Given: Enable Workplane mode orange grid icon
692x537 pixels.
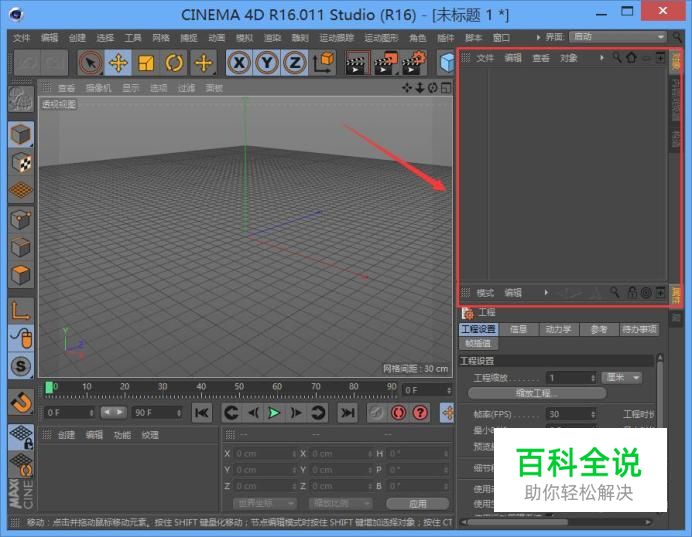Looking at the screenshot, I should click(20, 191).
